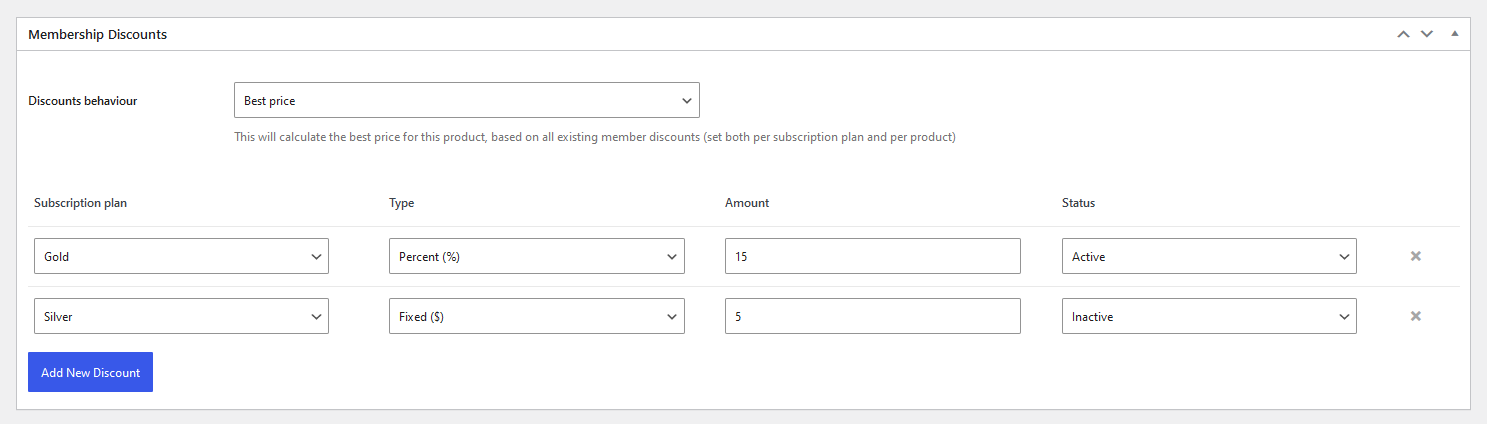The width and height of the screenshot is (1487, 424).
Task: Click the amount field containing 15
Action: coord(873,256)
